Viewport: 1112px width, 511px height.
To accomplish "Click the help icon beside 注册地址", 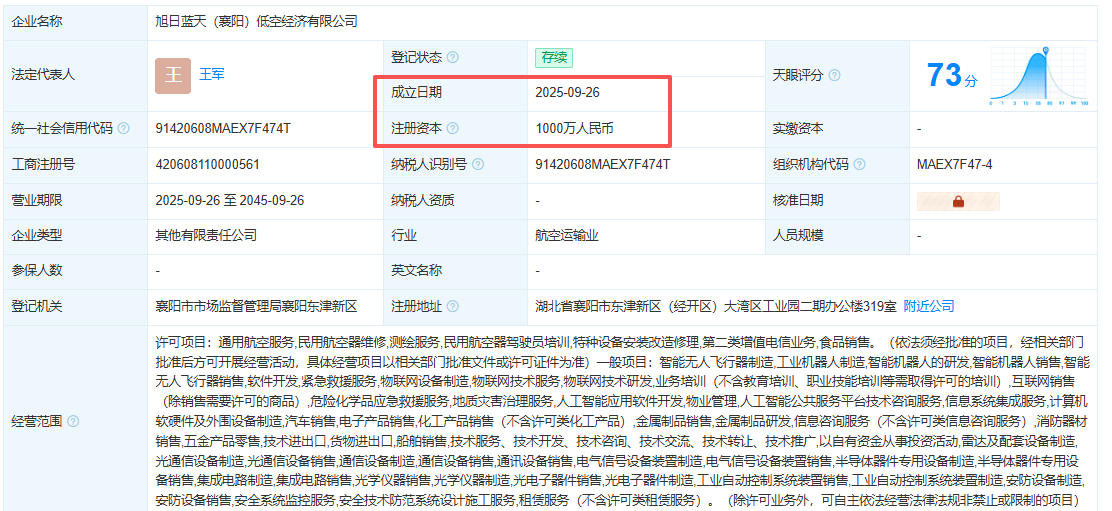I will [452, 307].
